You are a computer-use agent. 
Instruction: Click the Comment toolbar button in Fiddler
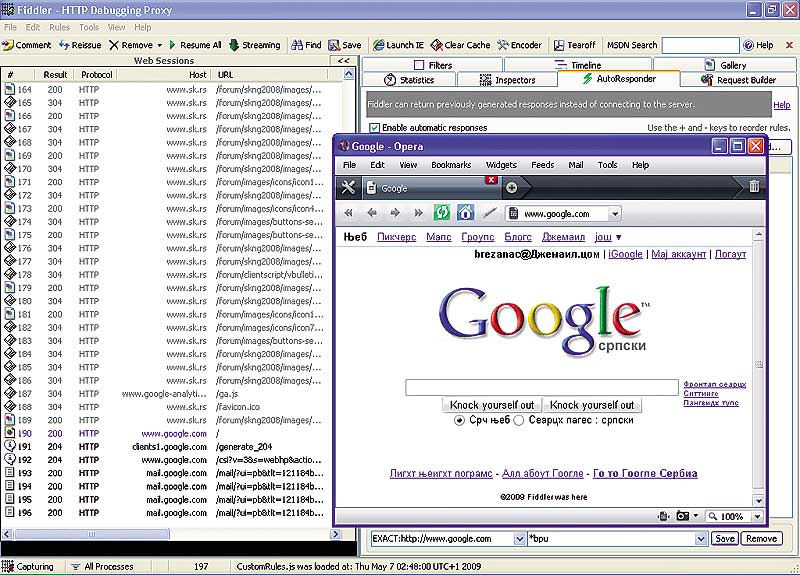point(27,45)
